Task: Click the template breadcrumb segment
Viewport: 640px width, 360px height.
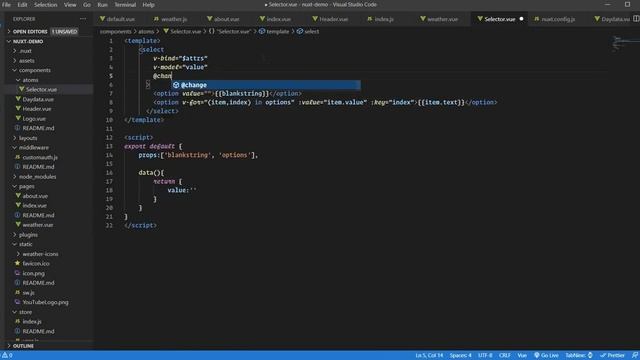Action: coord(278,31)
